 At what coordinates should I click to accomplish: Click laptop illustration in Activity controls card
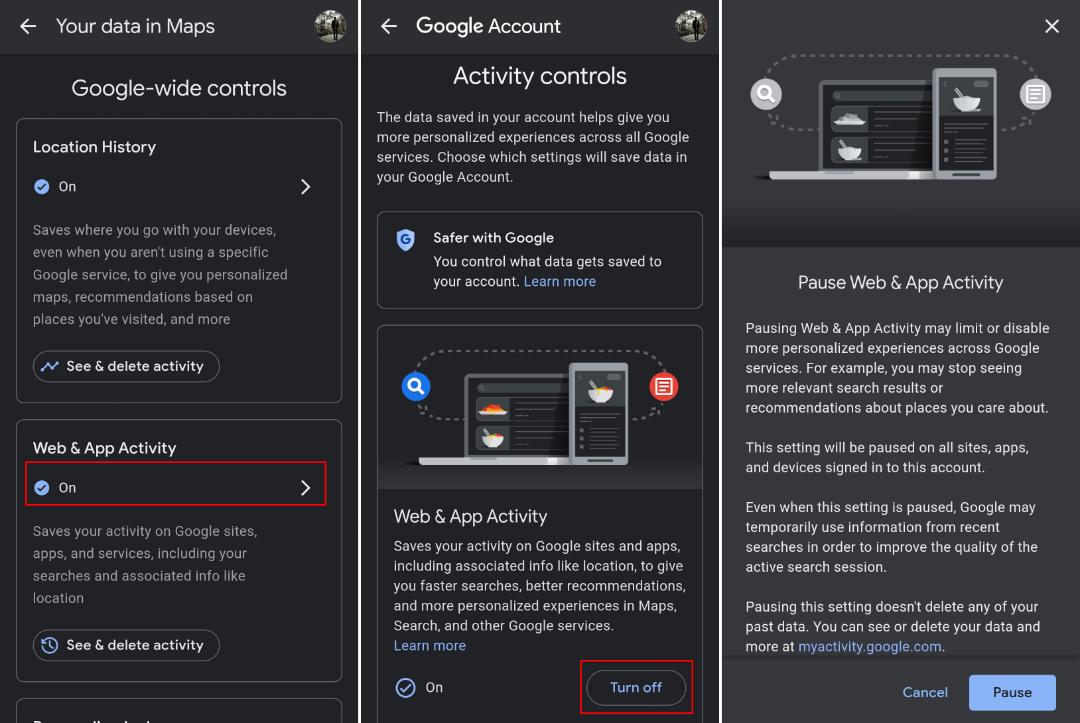pyautogui.click(x=523, y=414)
